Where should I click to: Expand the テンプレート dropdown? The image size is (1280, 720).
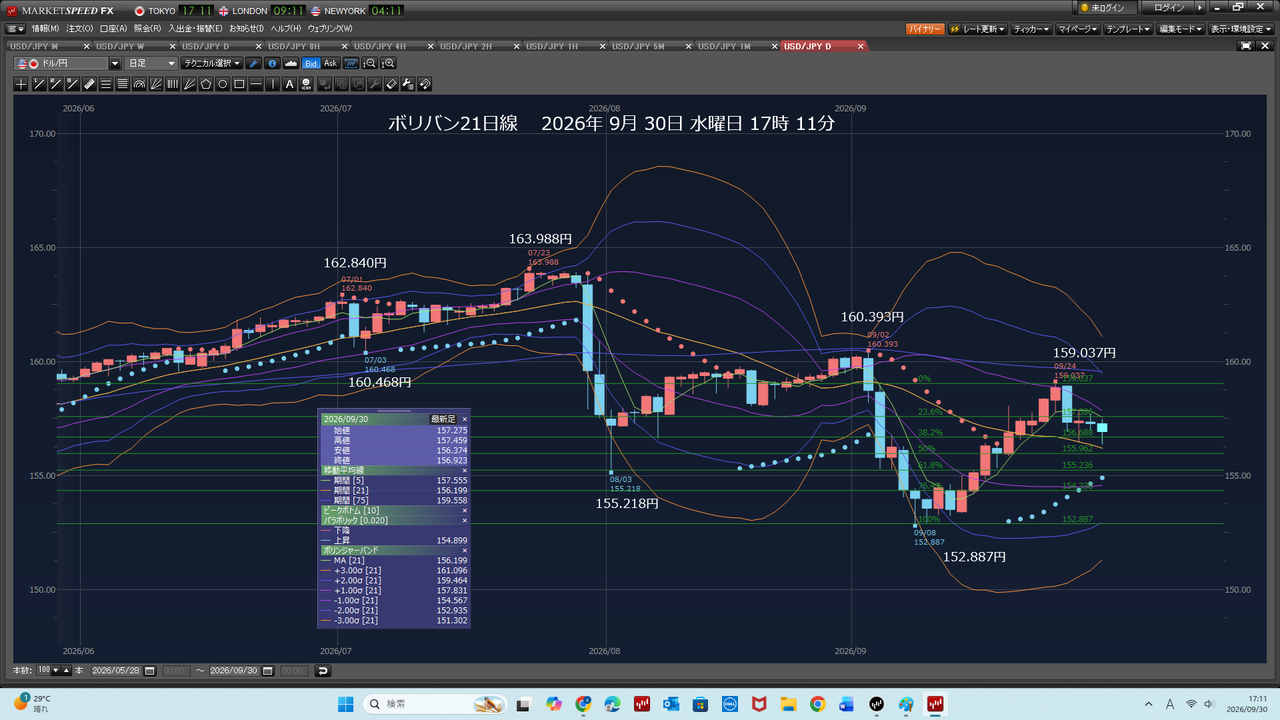1130,29
